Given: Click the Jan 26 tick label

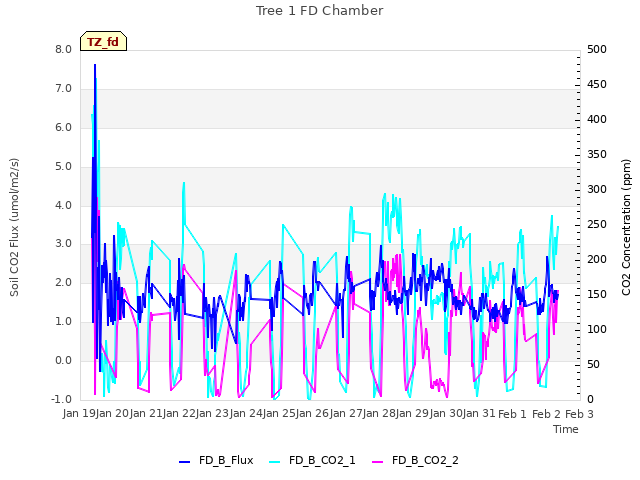Looking at the screenshot, I should click(312, 414).
